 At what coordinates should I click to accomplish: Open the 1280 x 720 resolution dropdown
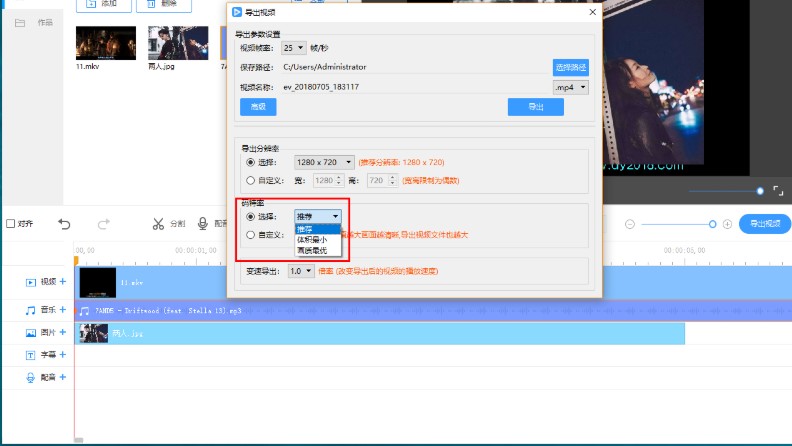[x=324, y=161]
